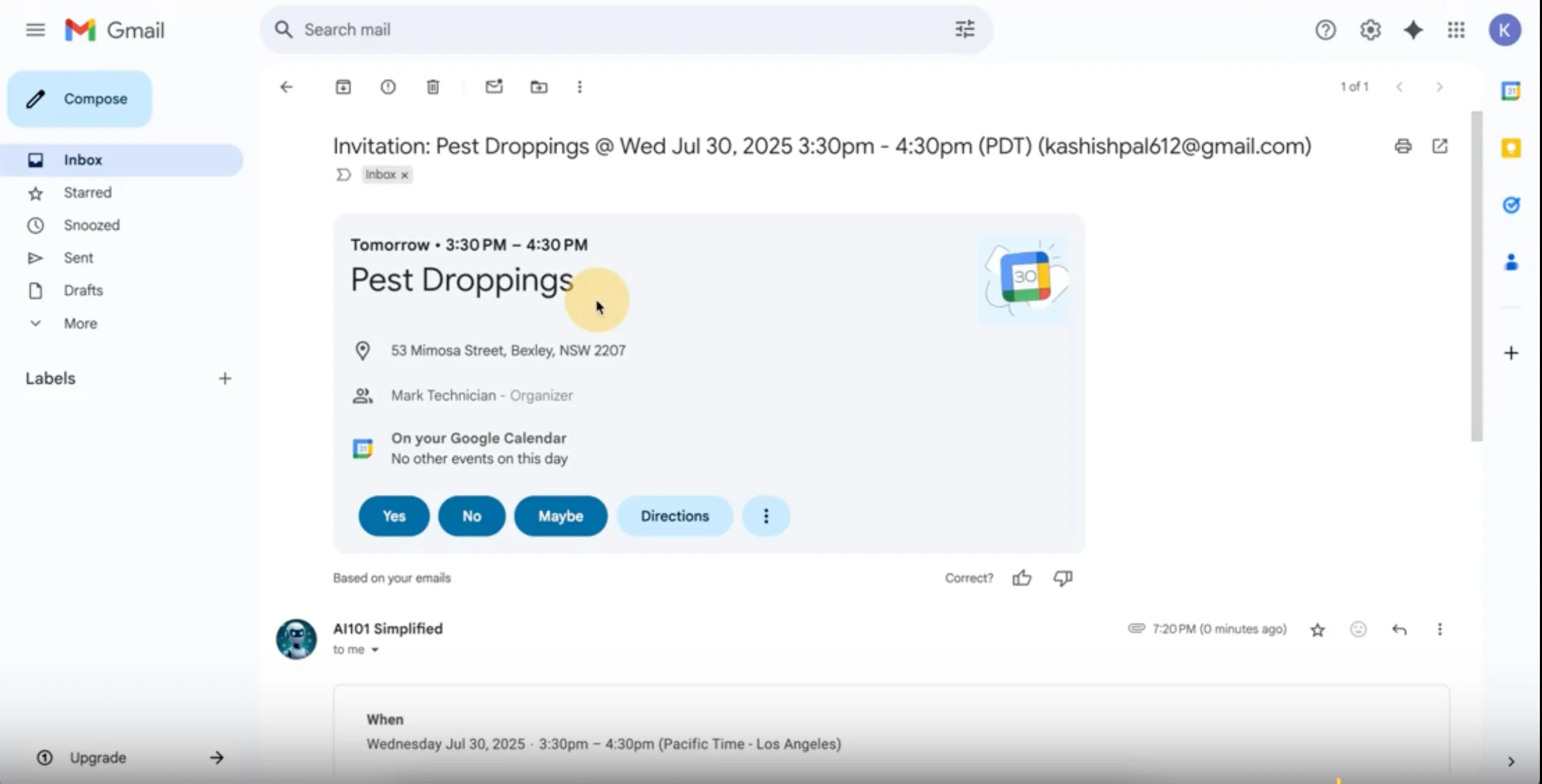Get add-ons with plus icon

click(1511, 353)
